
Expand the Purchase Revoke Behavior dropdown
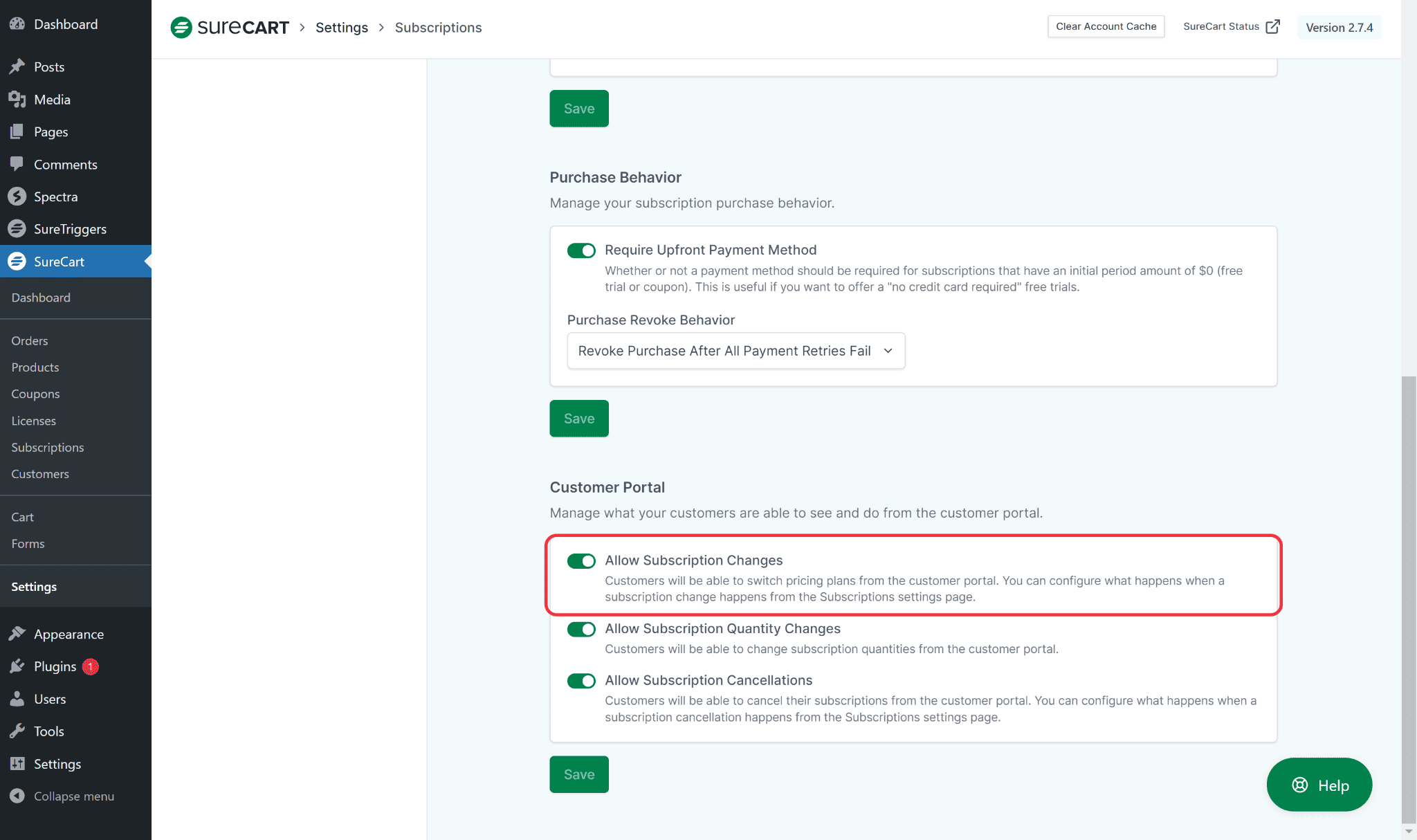[735, 351]
